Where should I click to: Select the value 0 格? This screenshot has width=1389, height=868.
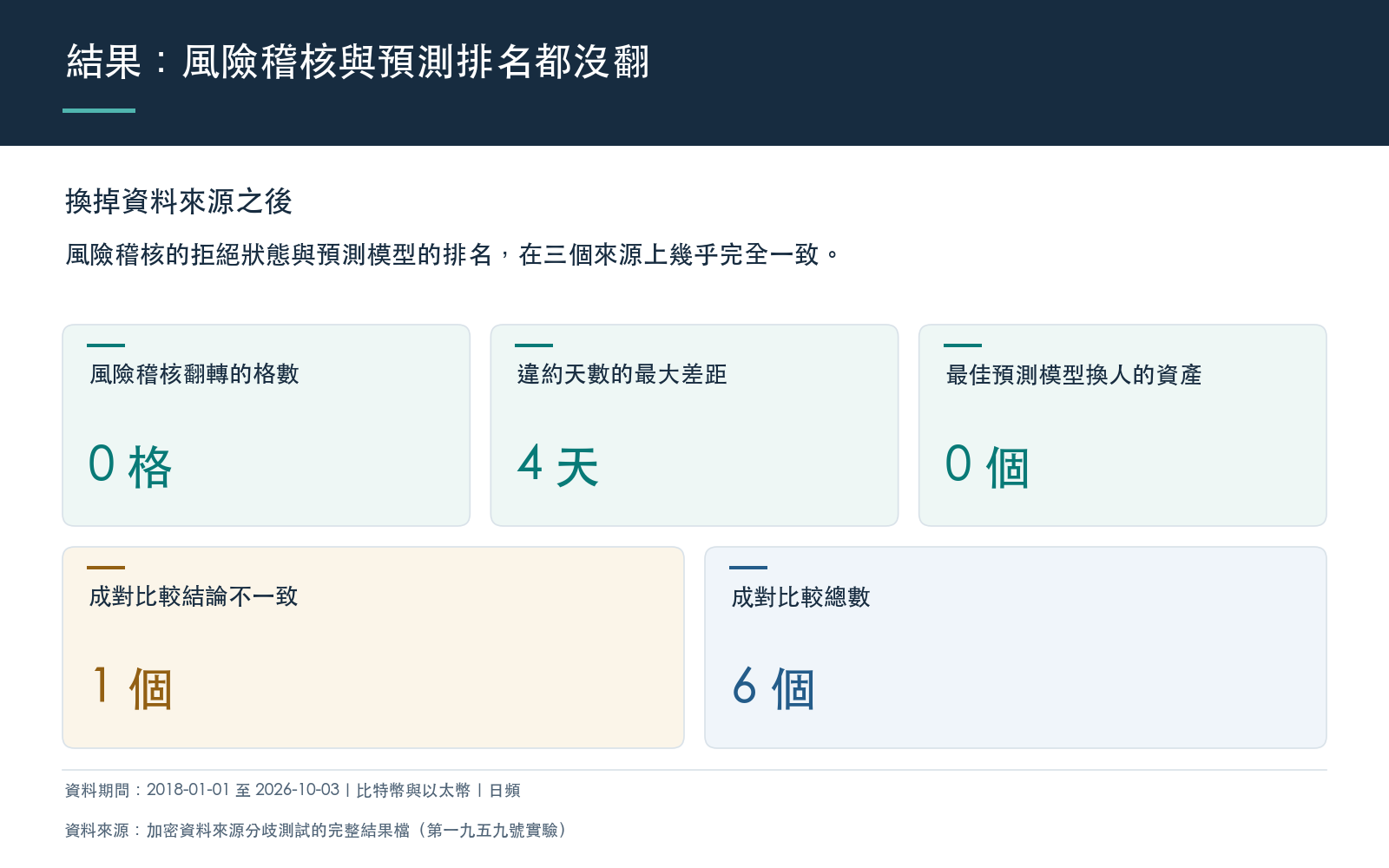click(130, 466)
